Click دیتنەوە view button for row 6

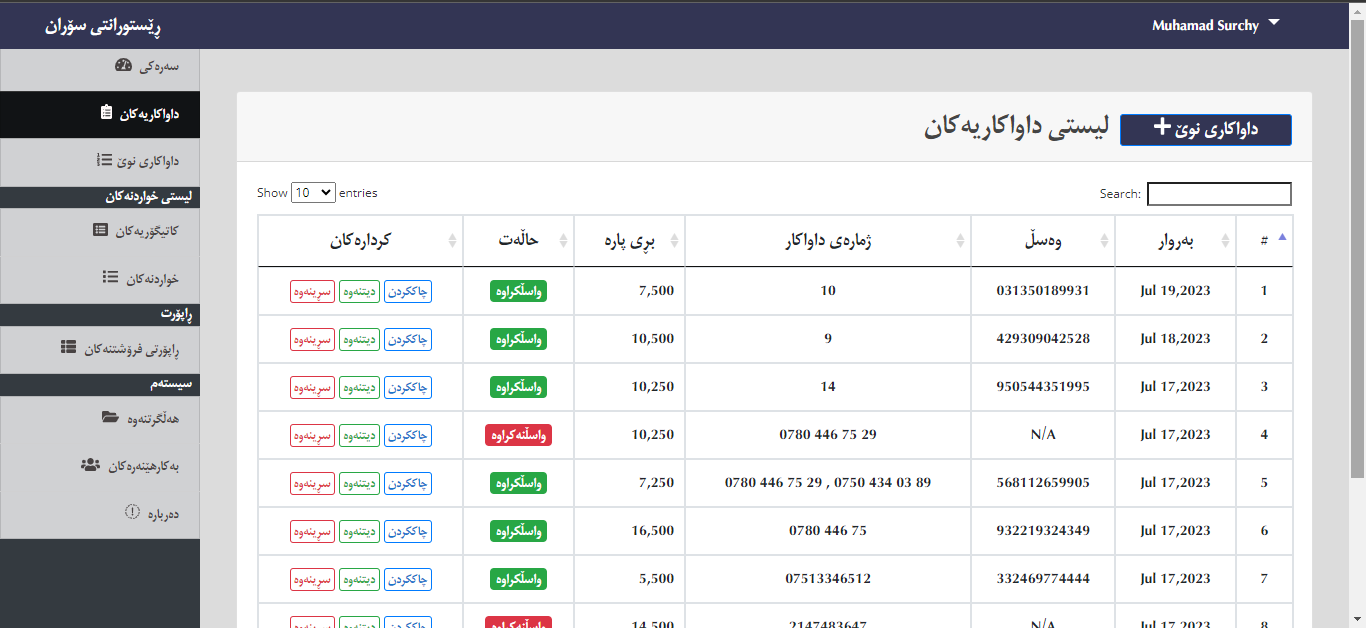click(x=359, y=531)
